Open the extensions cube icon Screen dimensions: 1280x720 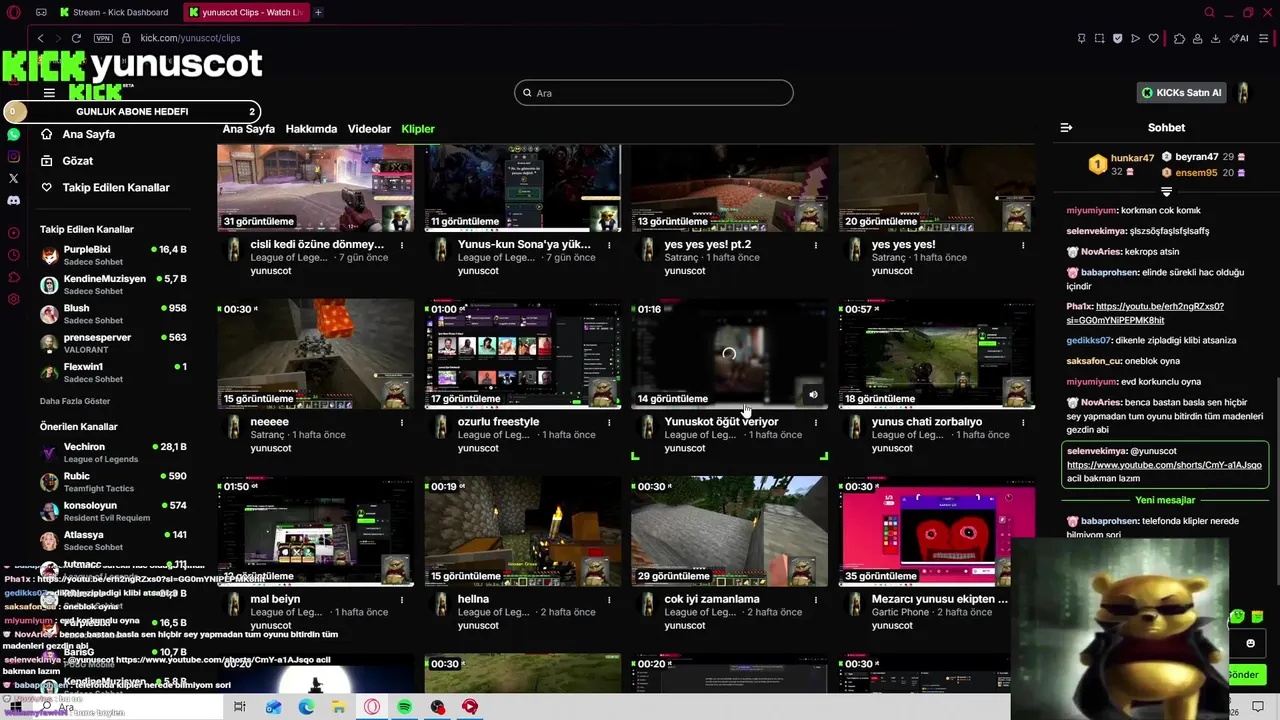pyautogui.click(x=1179, y=38)
